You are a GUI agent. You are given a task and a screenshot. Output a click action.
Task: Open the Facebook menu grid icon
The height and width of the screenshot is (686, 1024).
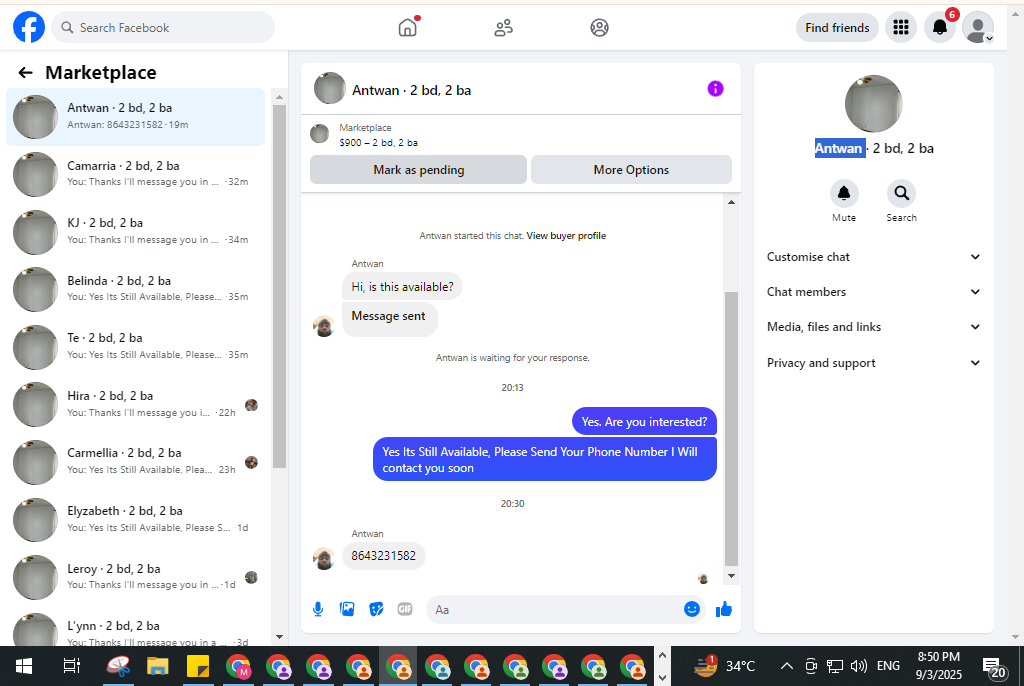[901, 27]
